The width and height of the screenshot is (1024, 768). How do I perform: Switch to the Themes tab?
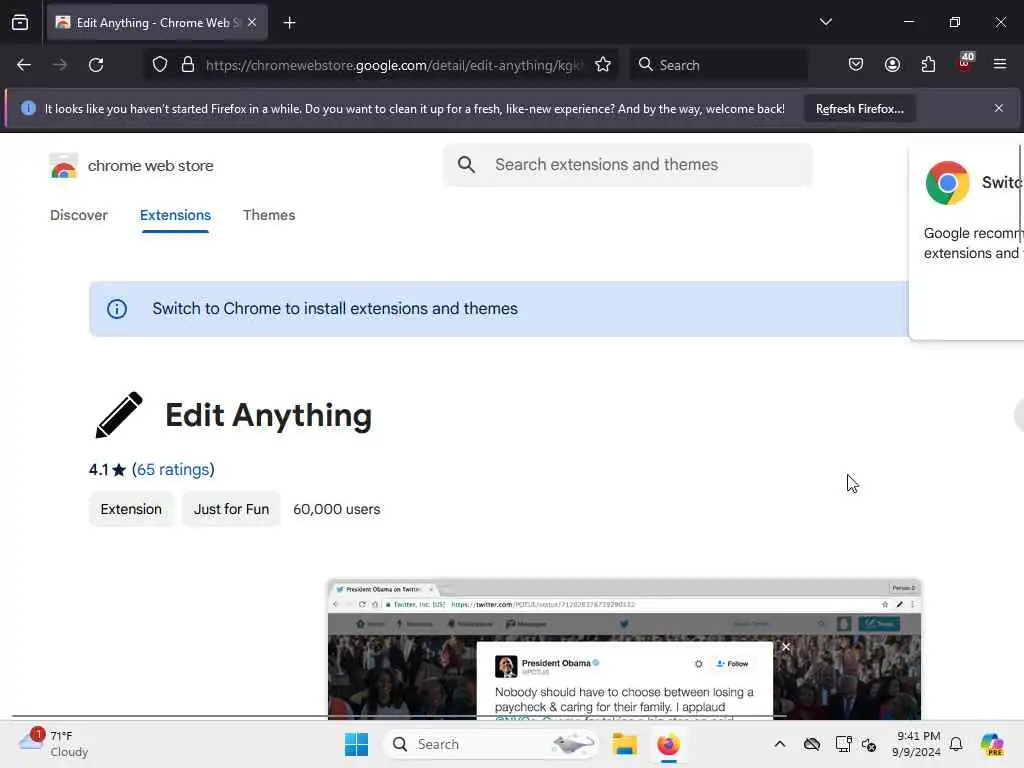click(269, 215)
